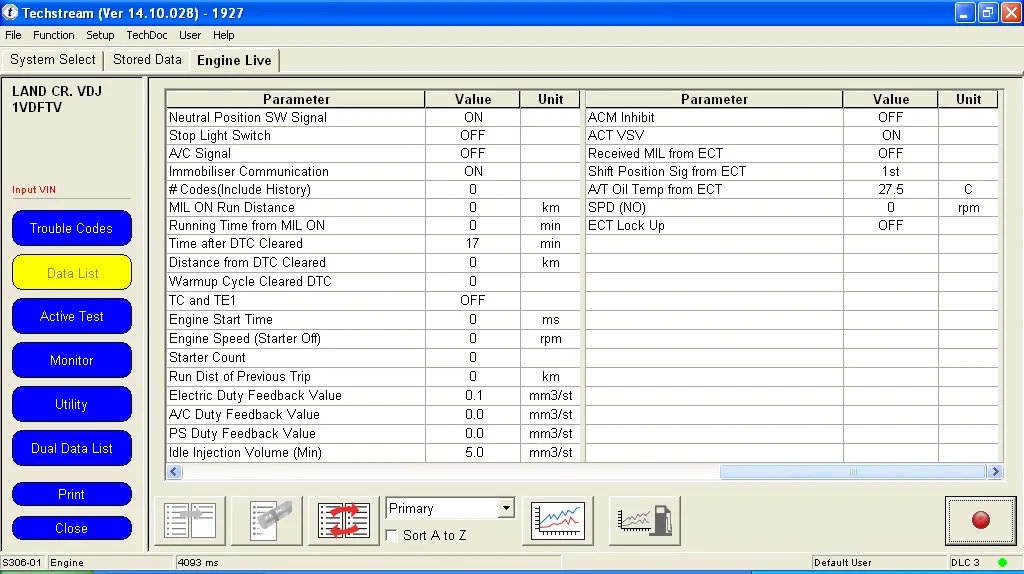The height and width of the screenshot is (574, 1024).
Task: Switch to the System Select tab
Action: click(53, 59)
